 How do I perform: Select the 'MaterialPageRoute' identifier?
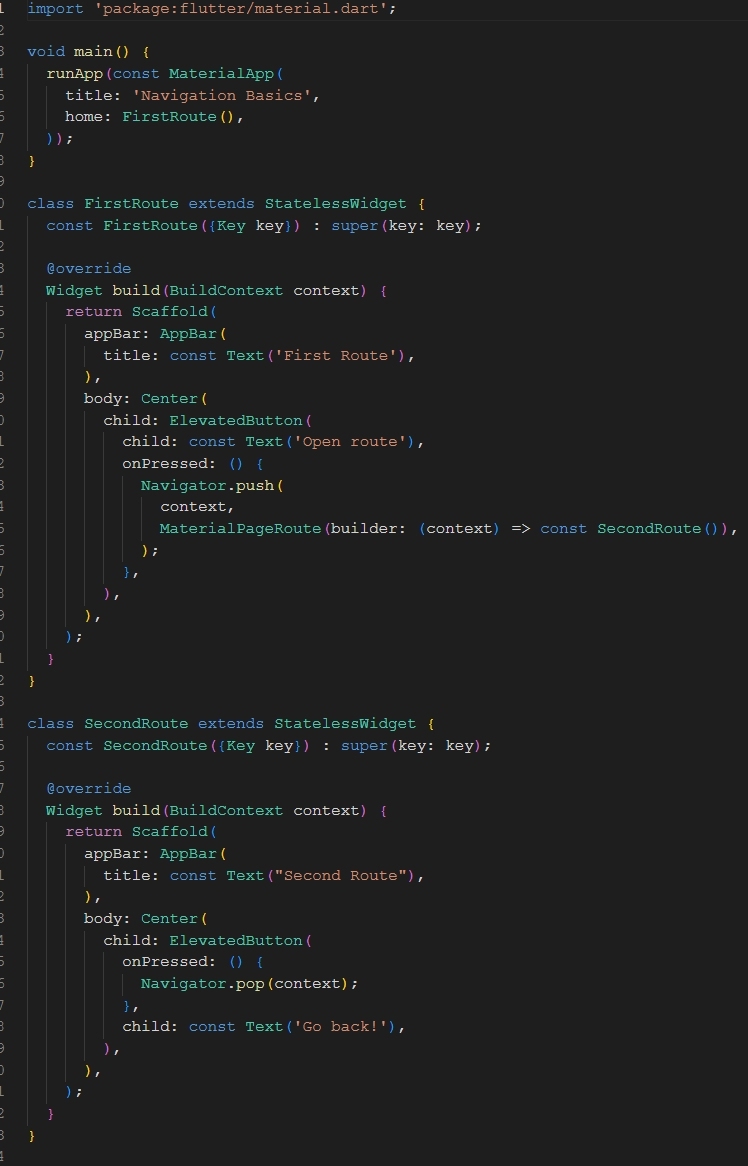[x=240, y=529]
